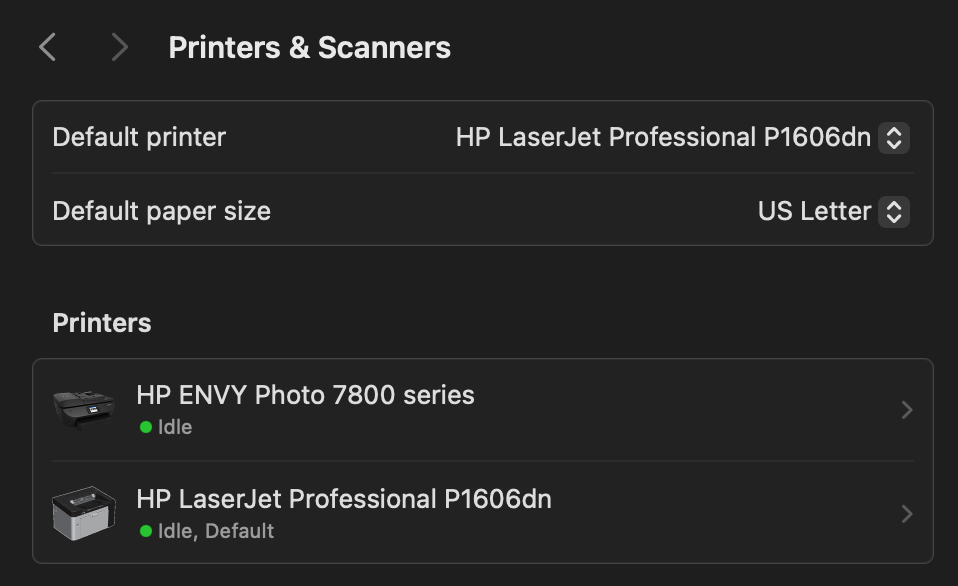Open the Default paper size popup stepper

(894, 211)
